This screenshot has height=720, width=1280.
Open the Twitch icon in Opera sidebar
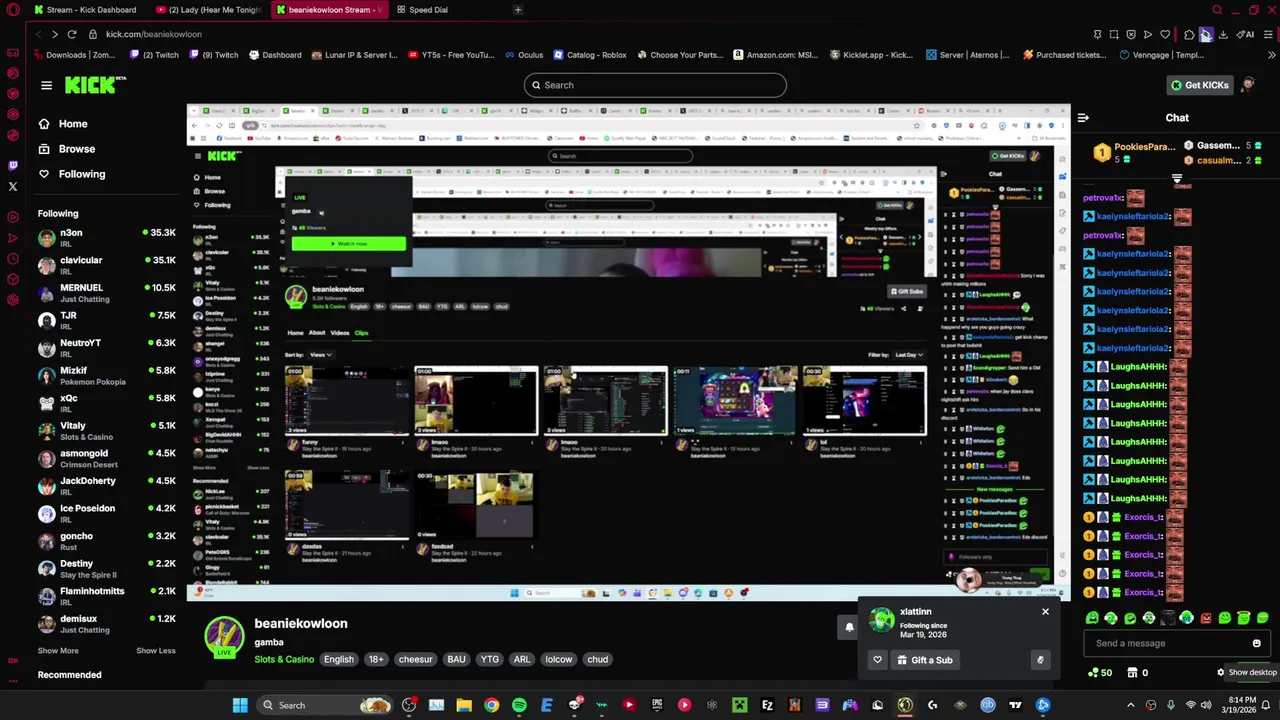pos(12,165)
